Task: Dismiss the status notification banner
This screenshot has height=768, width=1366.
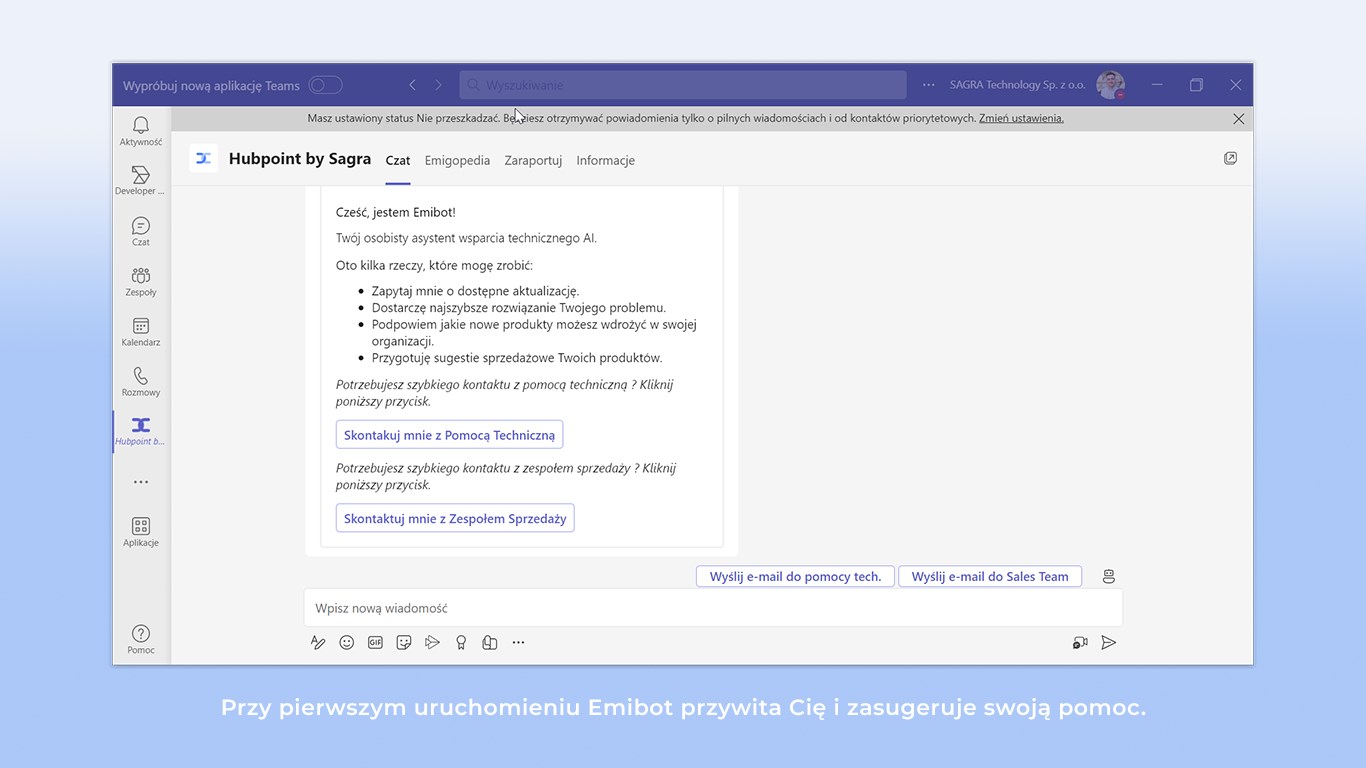Action: (1238, 118)
